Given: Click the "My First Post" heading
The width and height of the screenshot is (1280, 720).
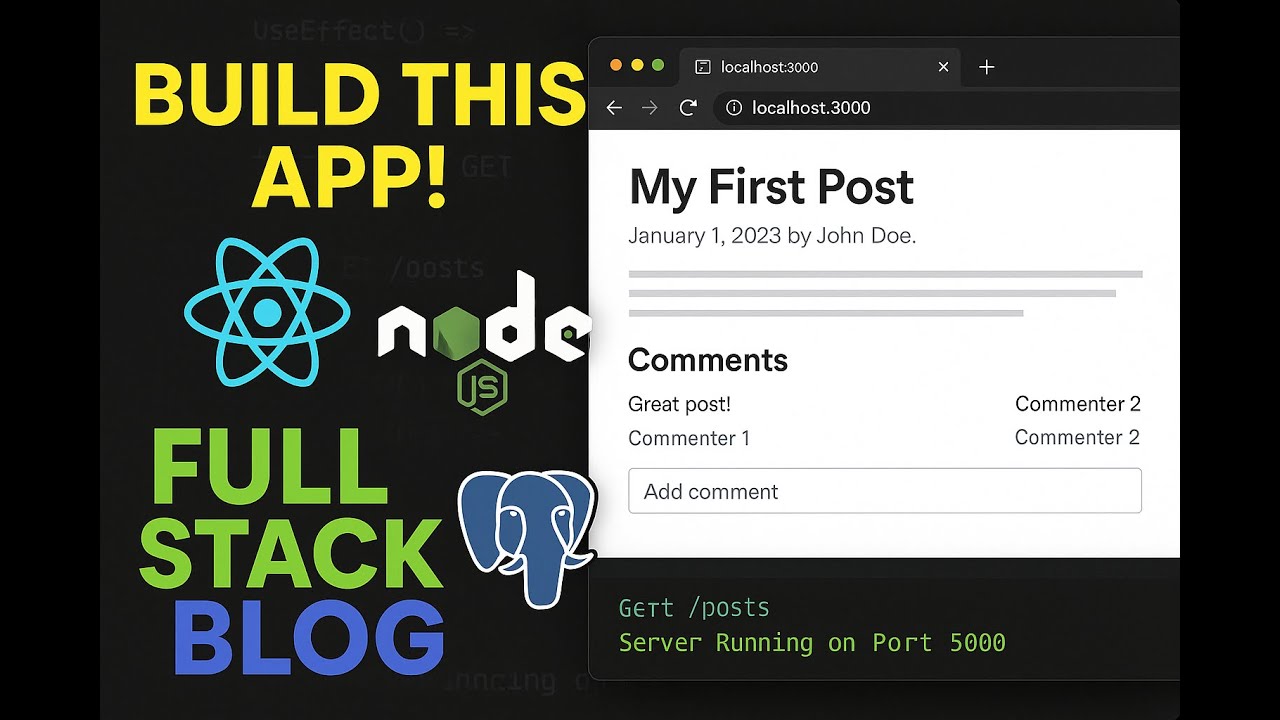Looking at the screenshot, I should click(771, 187).
